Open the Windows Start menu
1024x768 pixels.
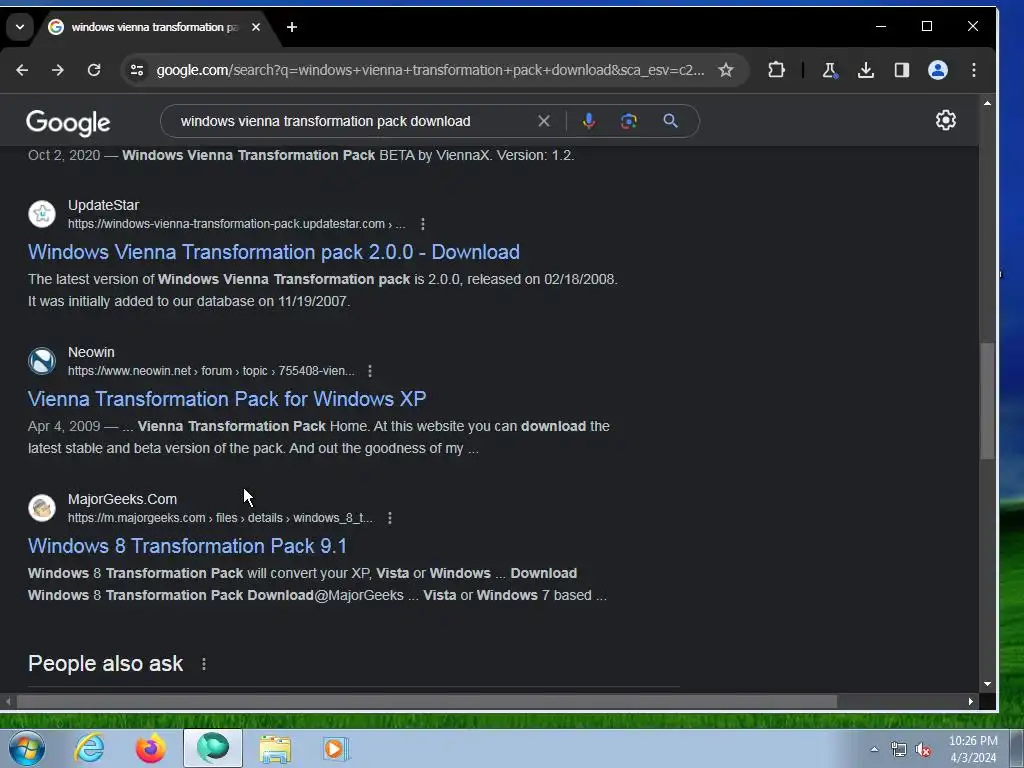(x=27, y=749)
